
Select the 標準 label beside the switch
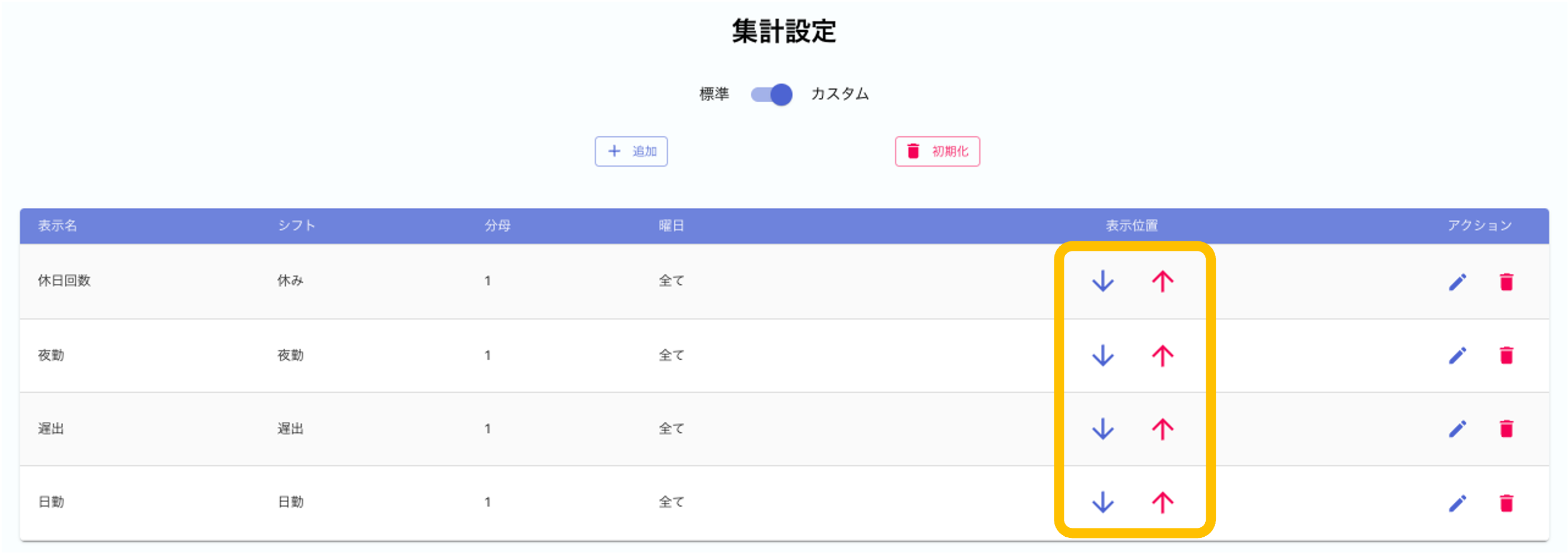[x=713, y=94]
